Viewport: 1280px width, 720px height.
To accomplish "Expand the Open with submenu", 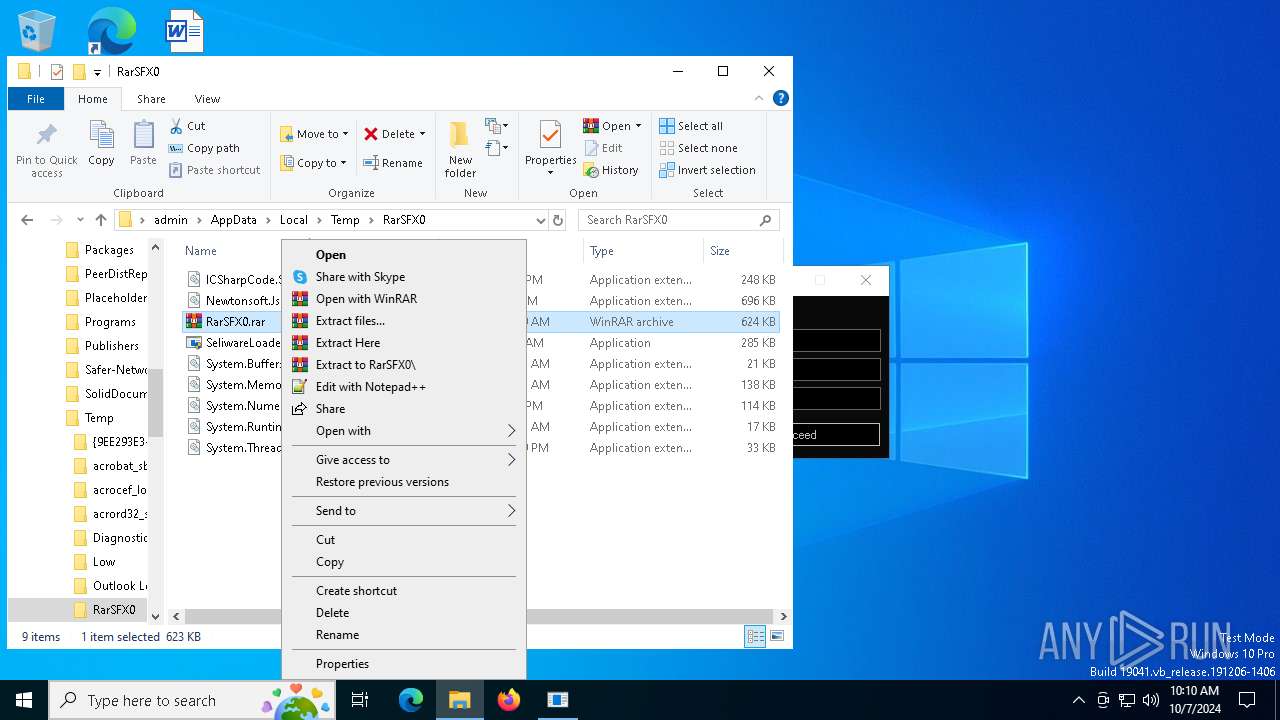I will [x=404, y=431].
